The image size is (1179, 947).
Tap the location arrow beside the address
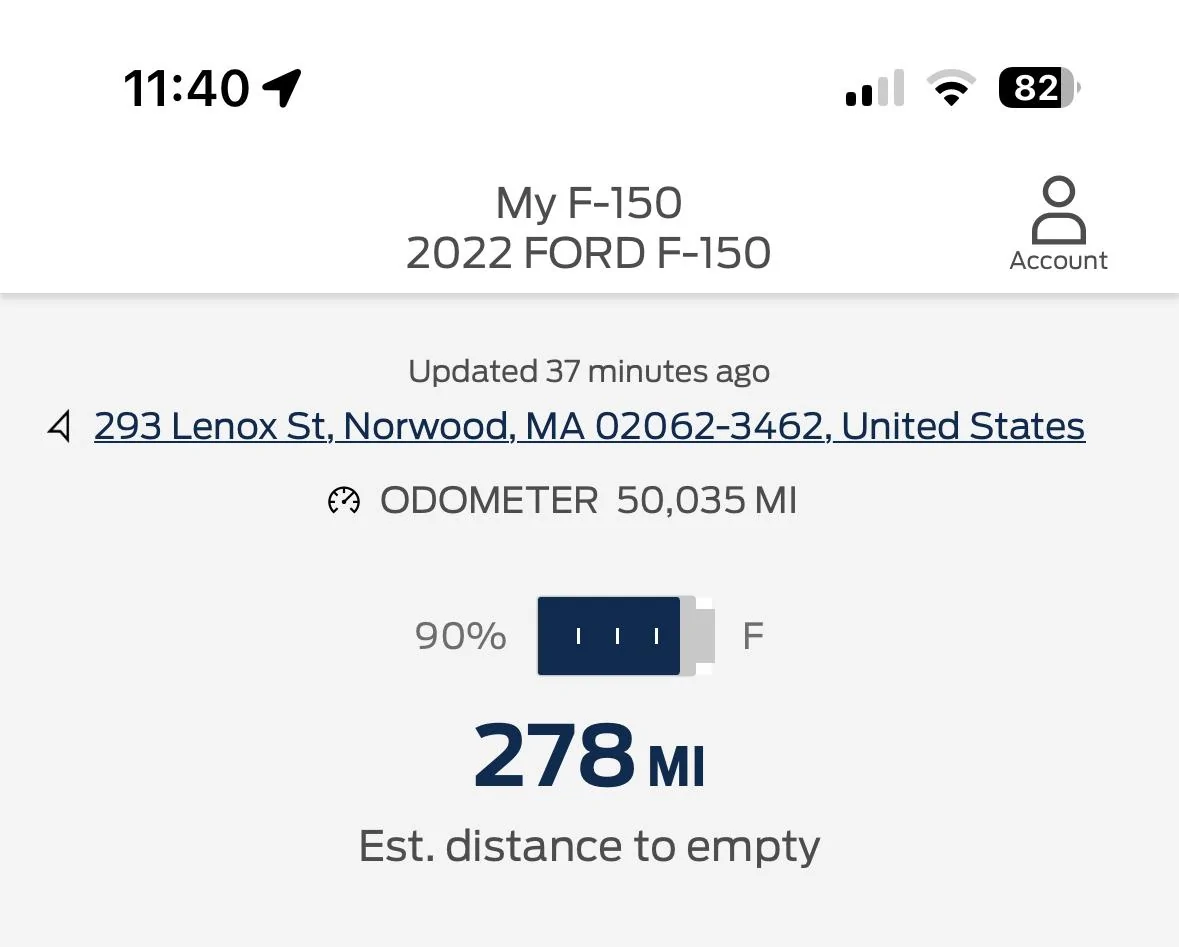[x=61, y=427]
